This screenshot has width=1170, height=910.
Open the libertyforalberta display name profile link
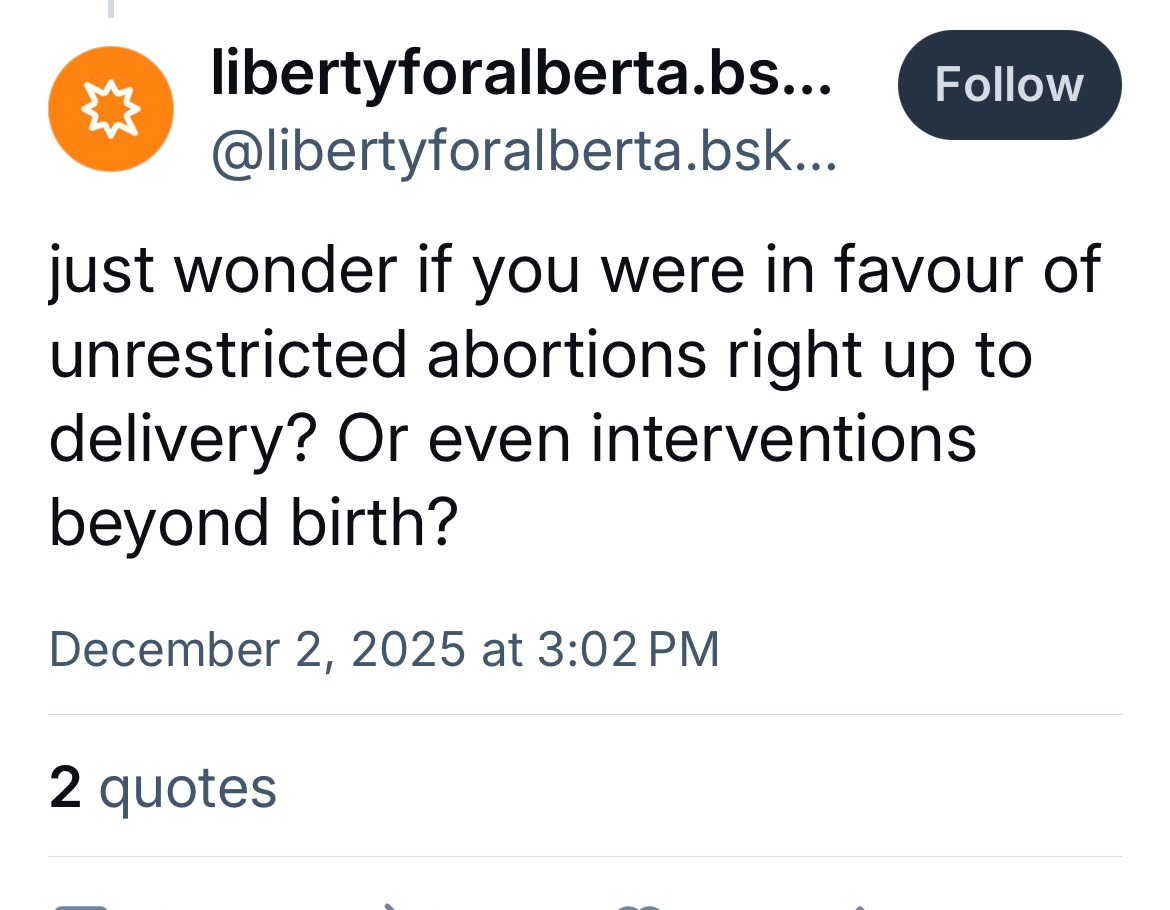520,76
